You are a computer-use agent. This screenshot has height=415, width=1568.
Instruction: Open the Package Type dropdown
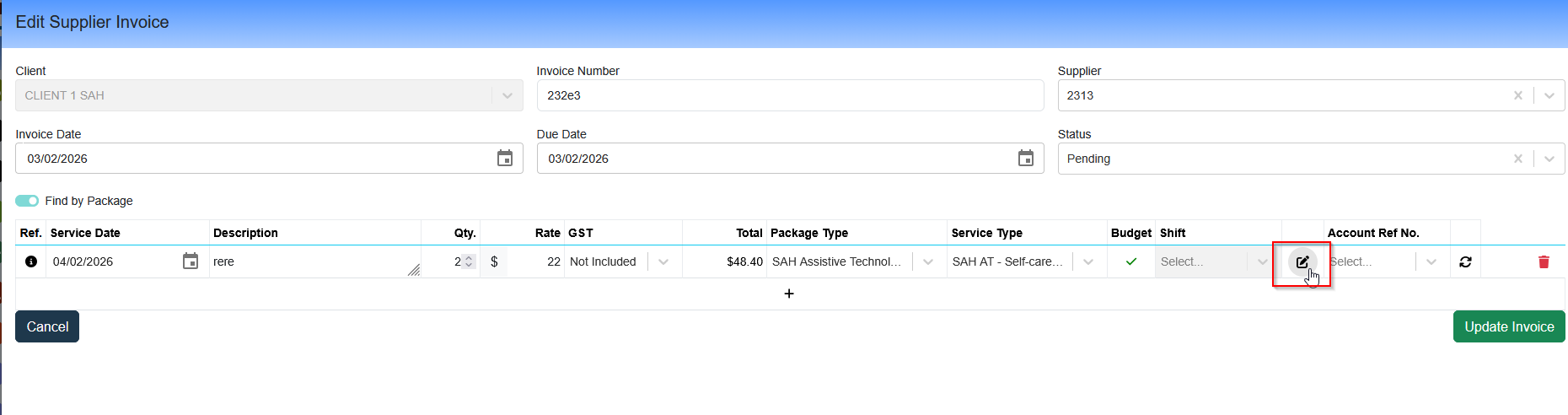tap(928, 261)
